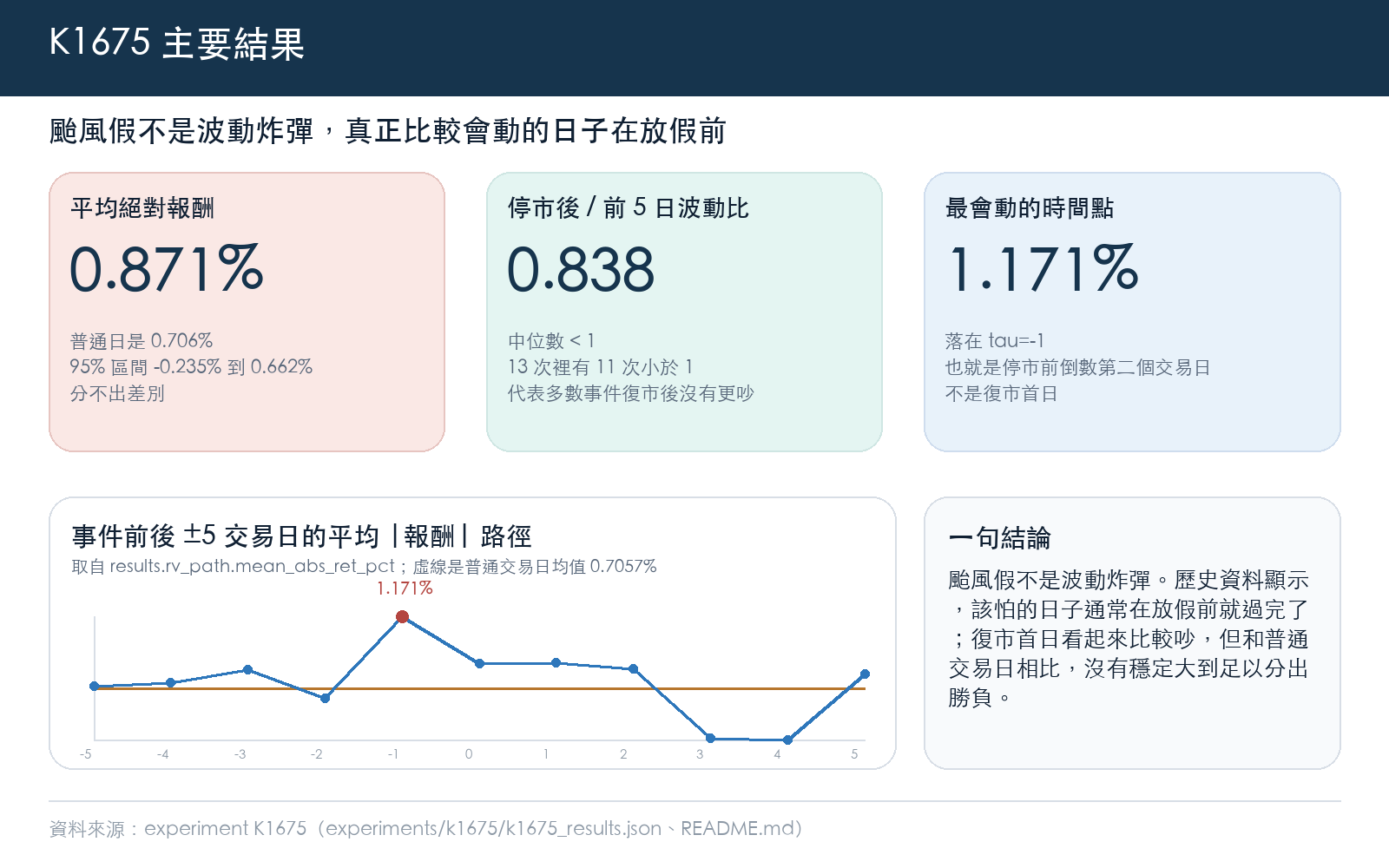Screen dimensions: 1389x868
Task: Click the chart subtitle mentioning results.rv_path.mean_abs_ret_pct
Action: (364, 567)
